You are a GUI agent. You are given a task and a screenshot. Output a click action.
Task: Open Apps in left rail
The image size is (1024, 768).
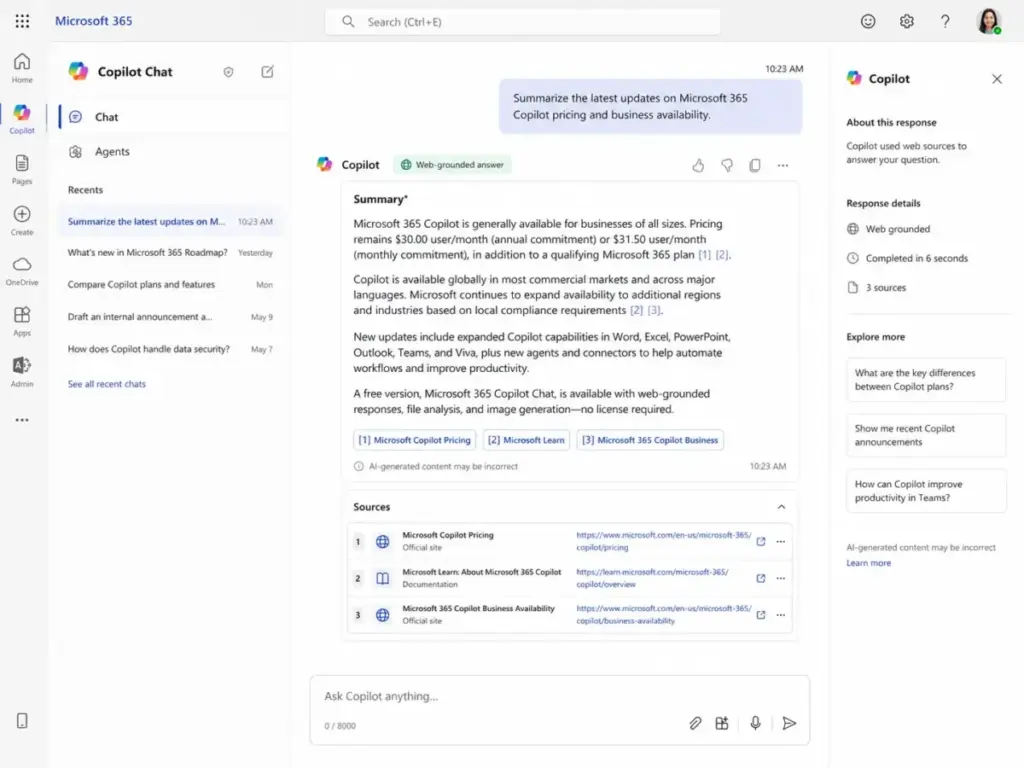(22, 321)
